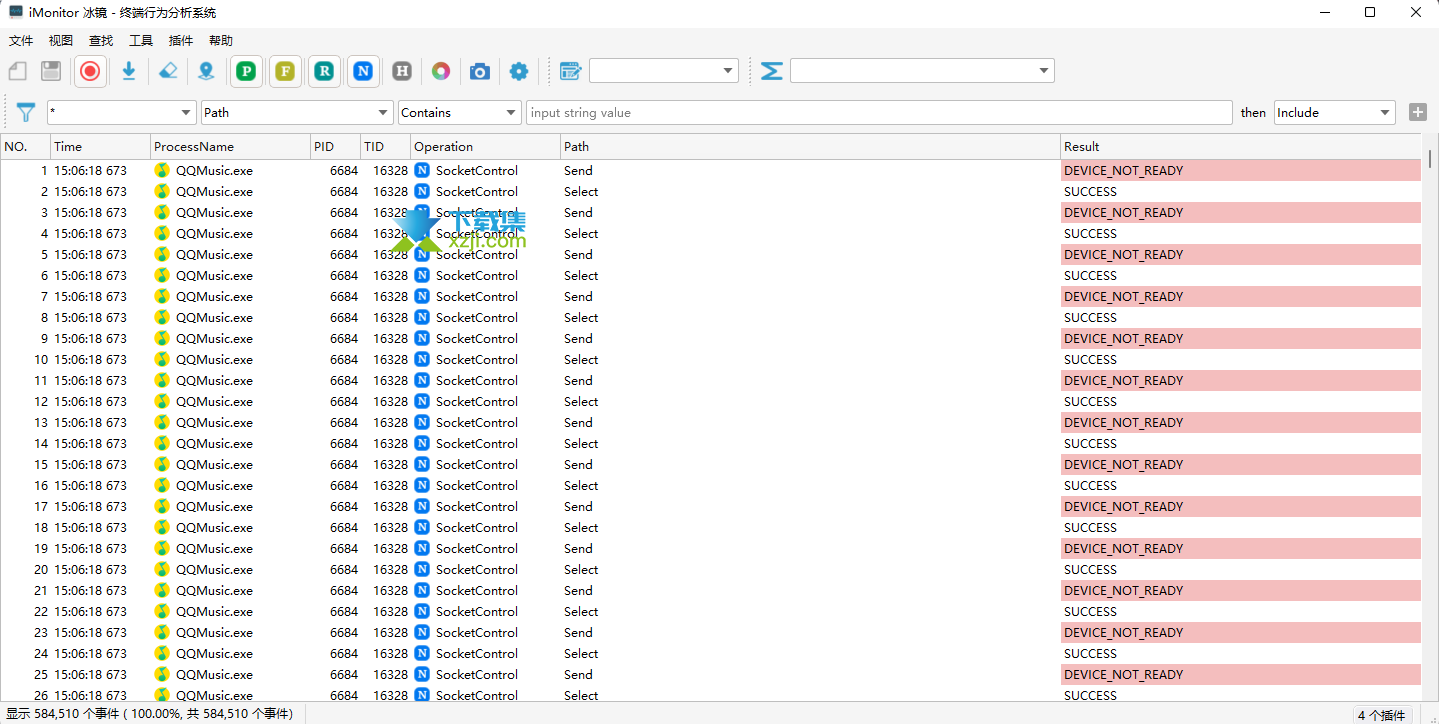Sort by the NO. column header

click(x=25, y=147)
